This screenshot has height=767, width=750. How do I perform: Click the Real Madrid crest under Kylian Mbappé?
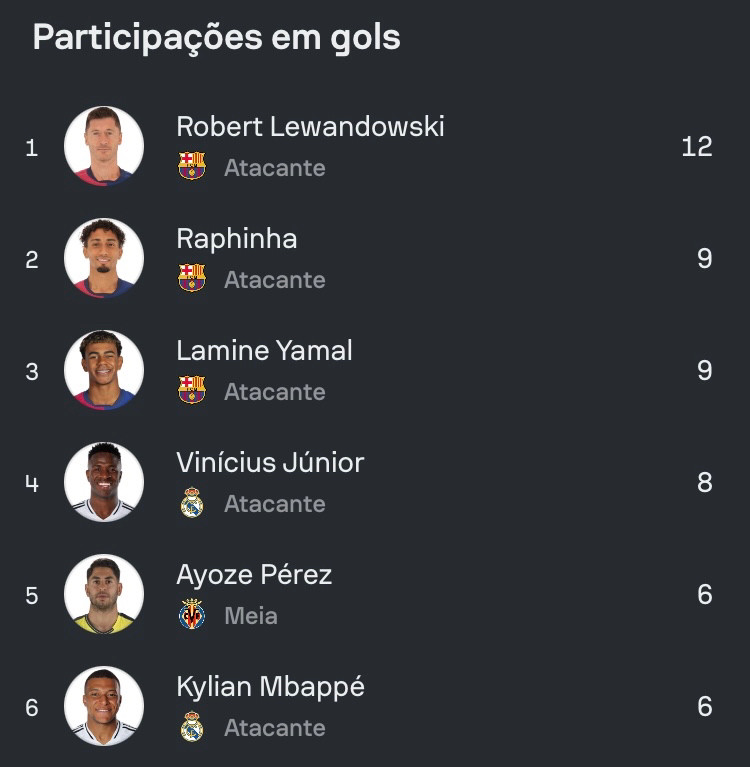(192, 726)
